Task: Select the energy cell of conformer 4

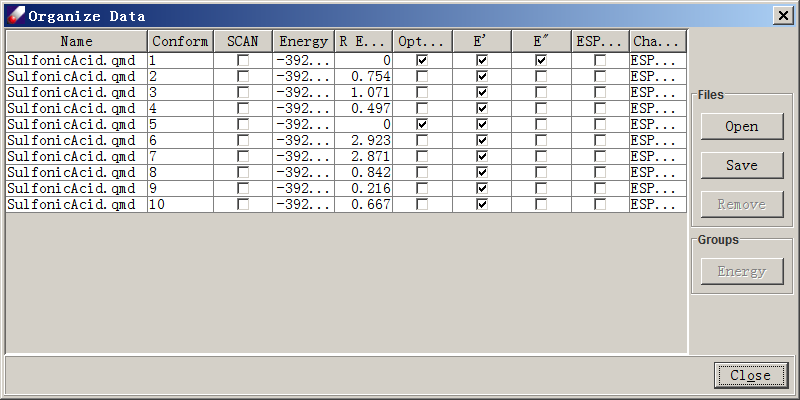Action: pyautogui.click(x=303, y=109)
